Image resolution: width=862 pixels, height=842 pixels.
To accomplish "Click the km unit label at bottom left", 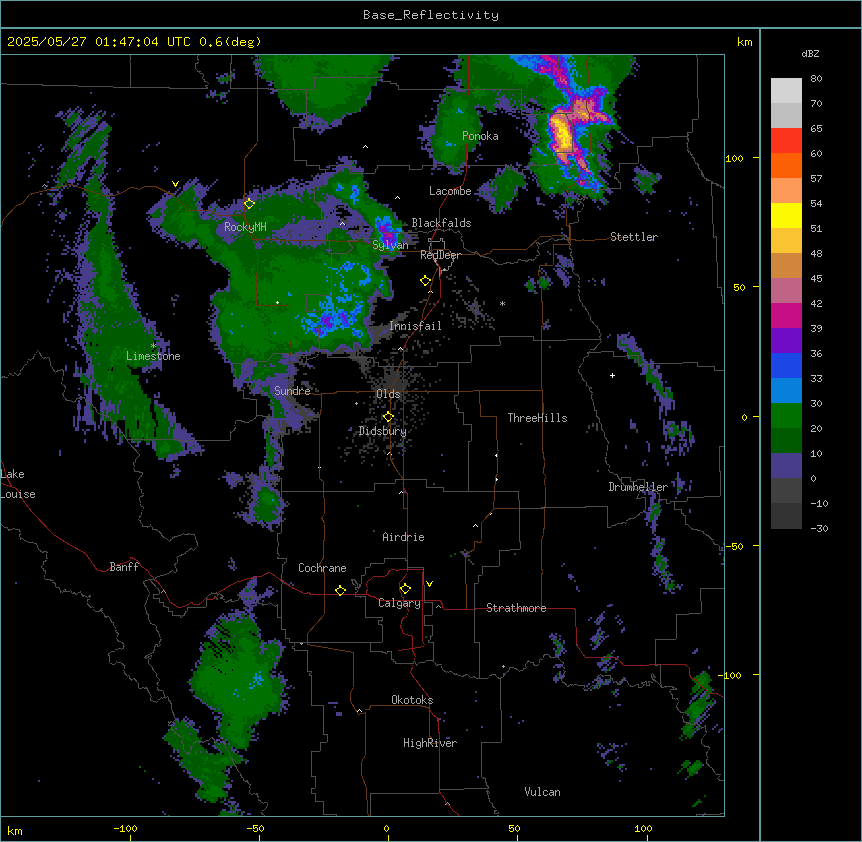I will tap(15, 830).
